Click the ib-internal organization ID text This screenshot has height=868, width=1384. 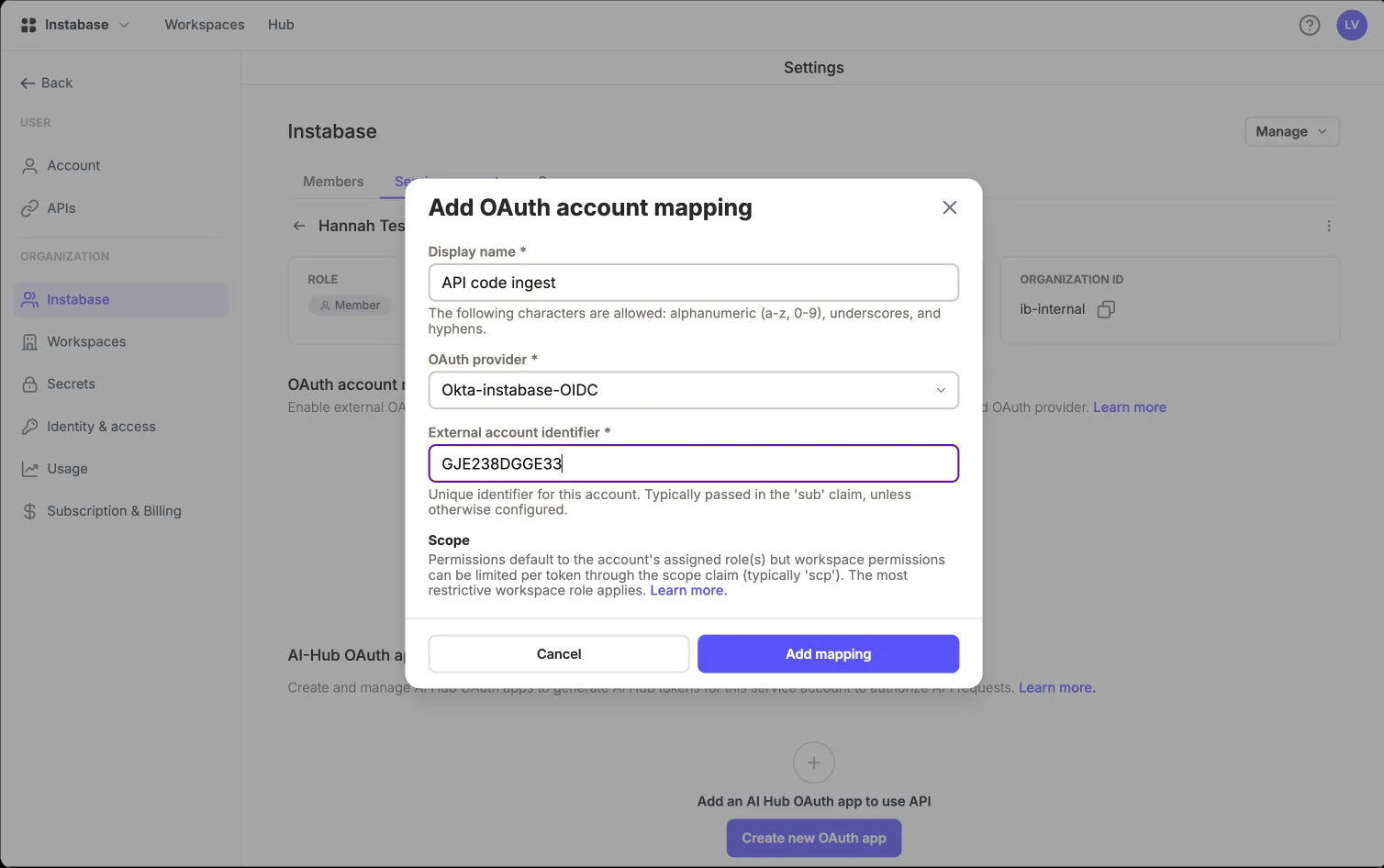point(1053,309)
